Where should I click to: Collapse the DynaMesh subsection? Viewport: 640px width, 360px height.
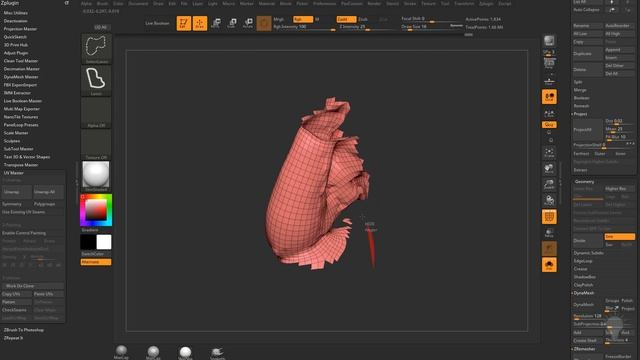point(584,293)
